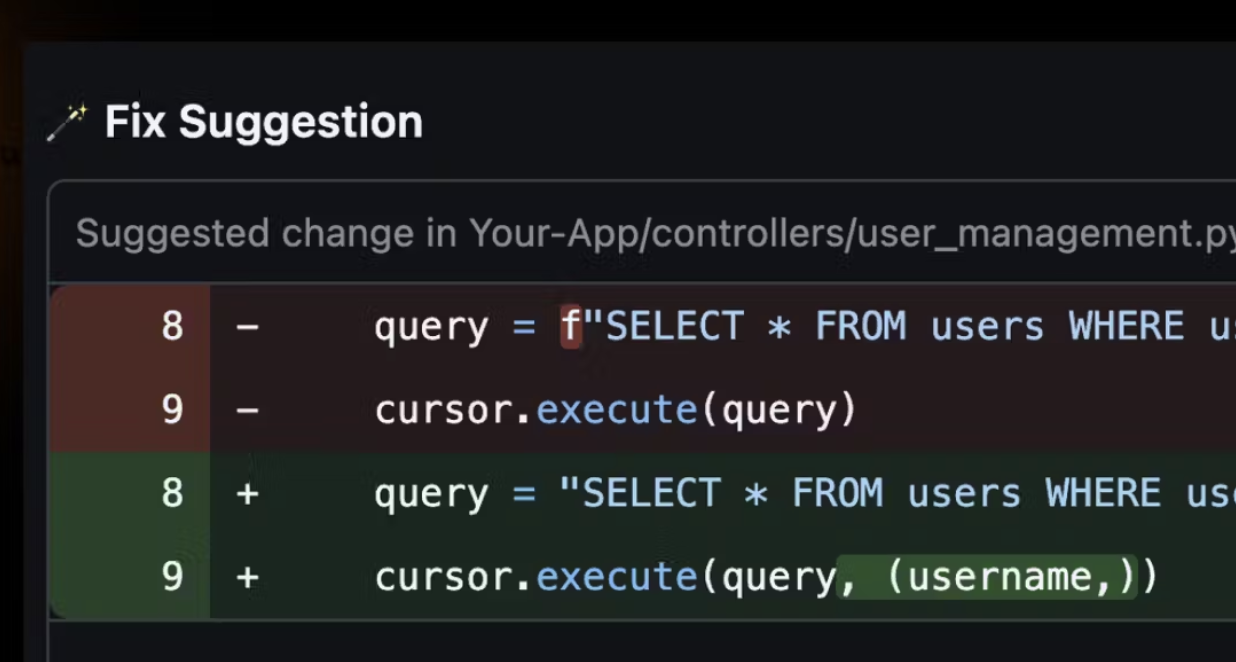The width and height of the screenshot is (1236, 662).
Task: Click the magic wand icon beside Fix Suggestion
Action: pos(67,123)
